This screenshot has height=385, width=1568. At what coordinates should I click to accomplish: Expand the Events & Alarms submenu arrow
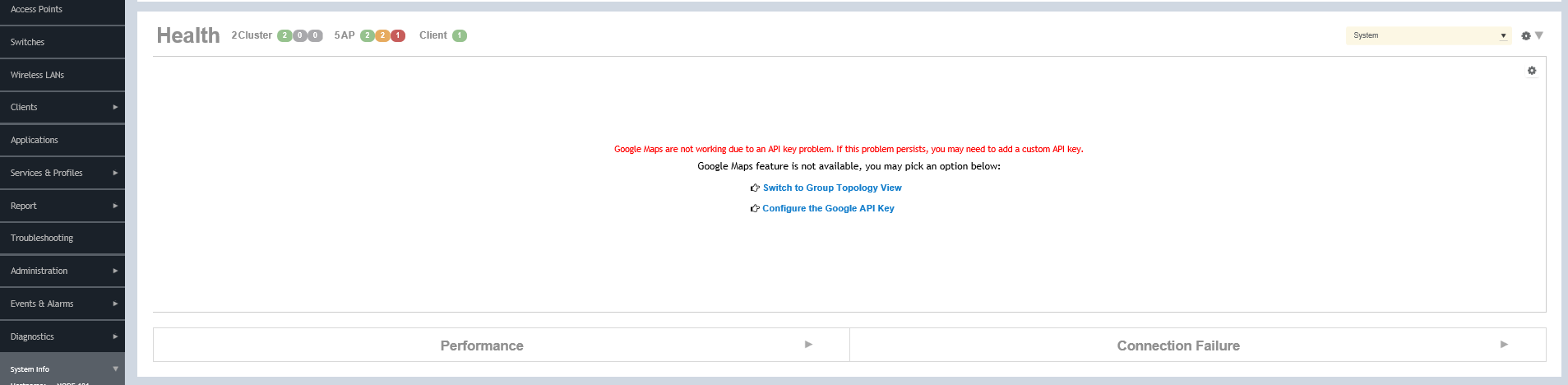115,304
